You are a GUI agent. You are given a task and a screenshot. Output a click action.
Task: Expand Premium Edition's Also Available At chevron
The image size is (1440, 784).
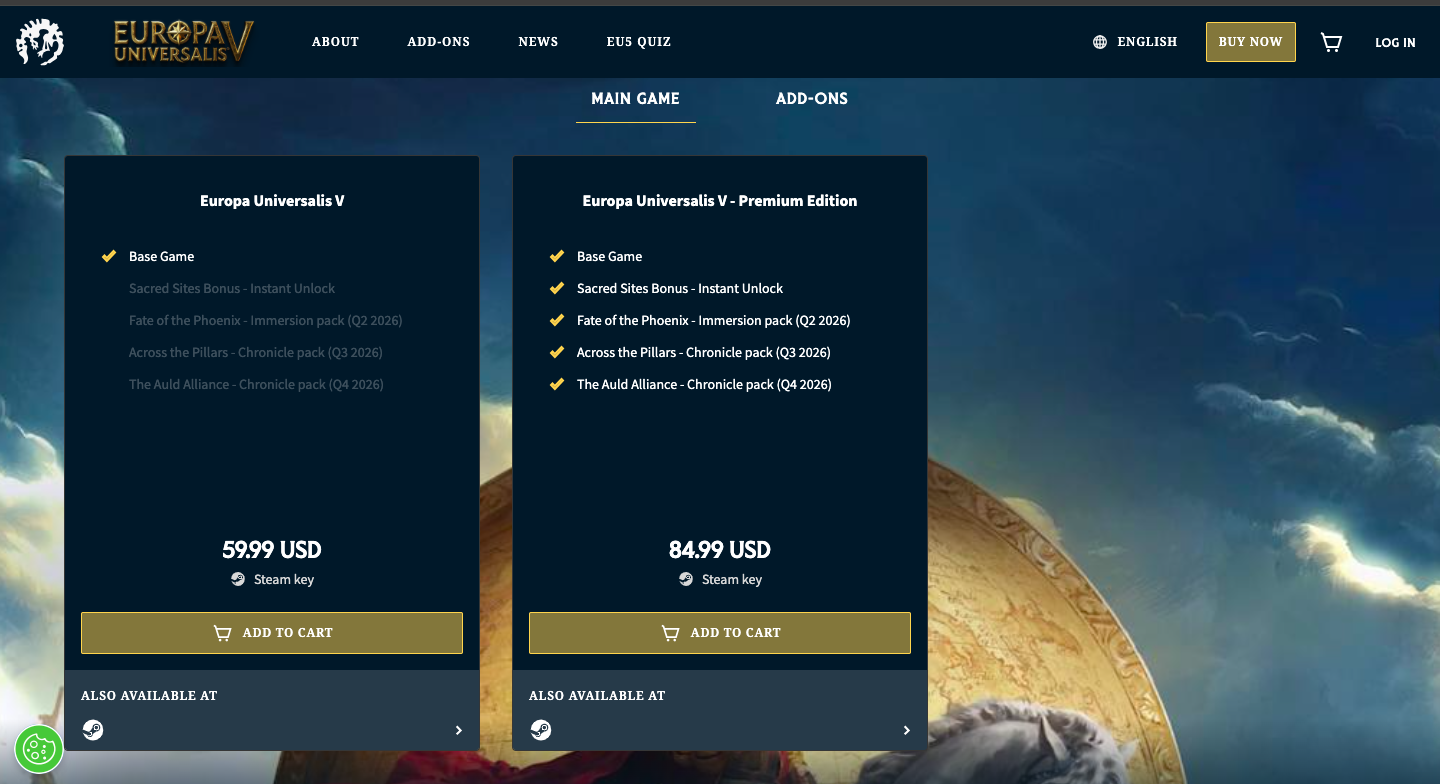pyautogui.click(x=907, y=730)
